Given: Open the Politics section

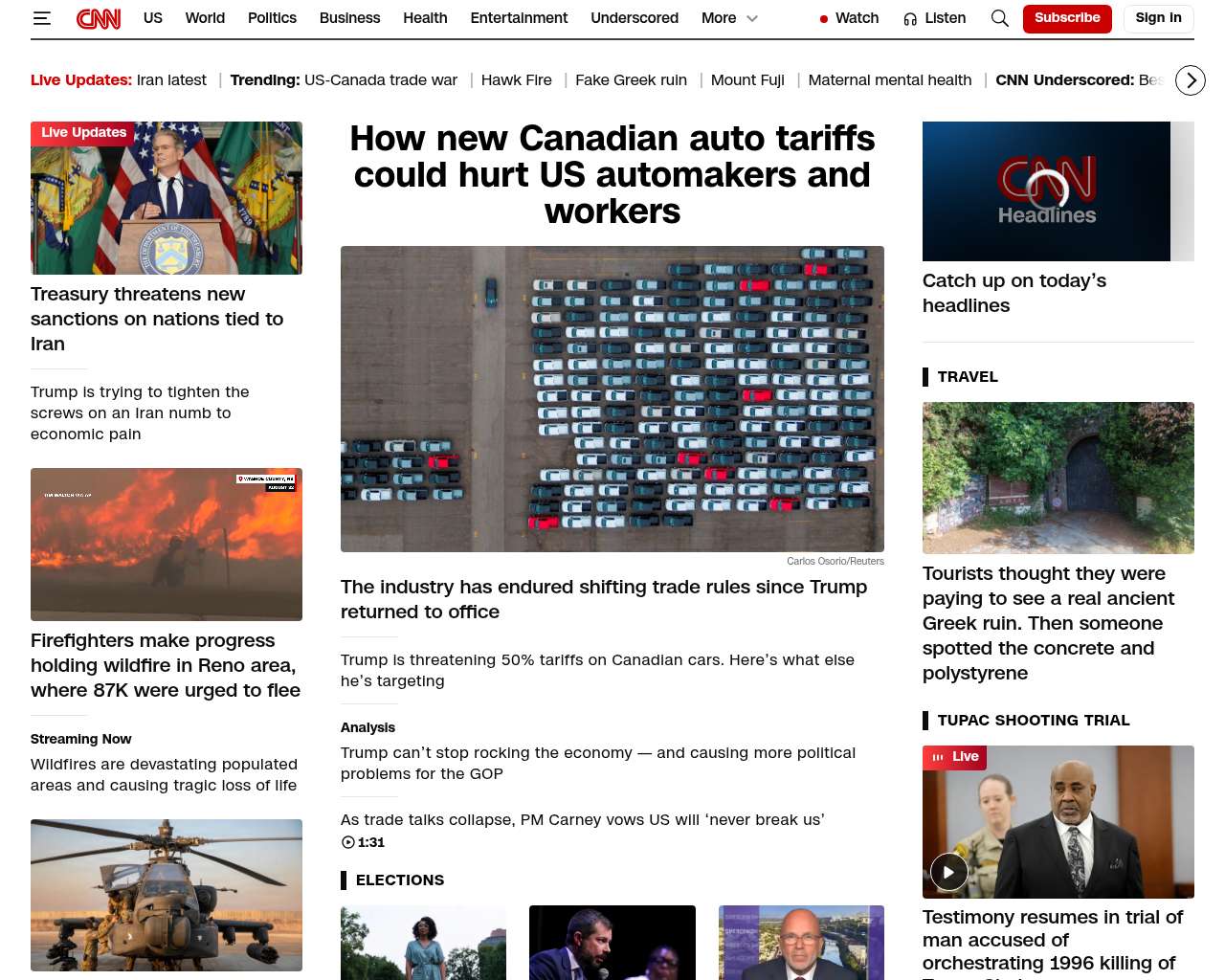Looking at the screenshot, I should tap(272, 18).
